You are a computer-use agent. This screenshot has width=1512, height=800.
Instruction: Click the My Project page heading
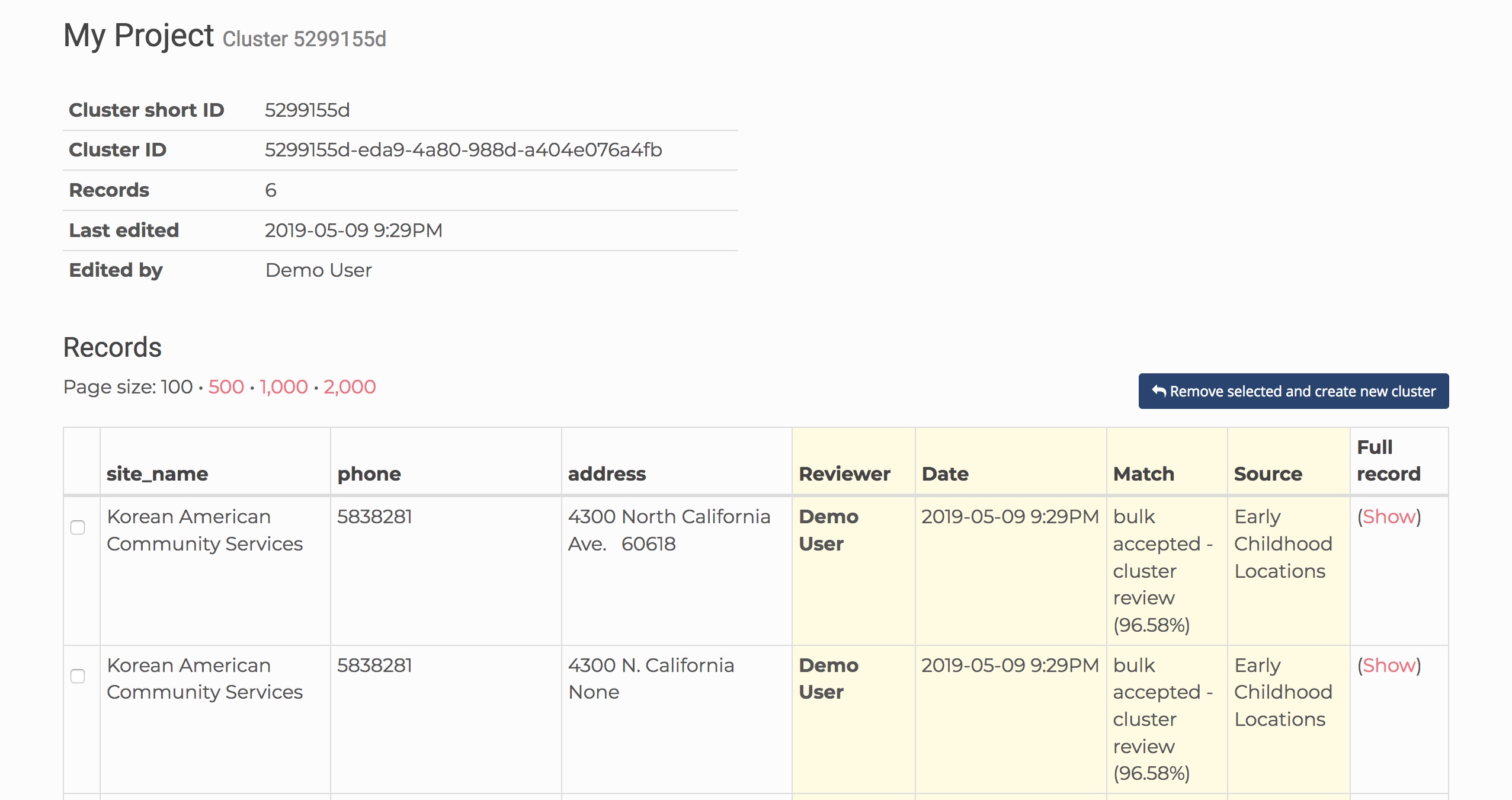coord(139,35)
